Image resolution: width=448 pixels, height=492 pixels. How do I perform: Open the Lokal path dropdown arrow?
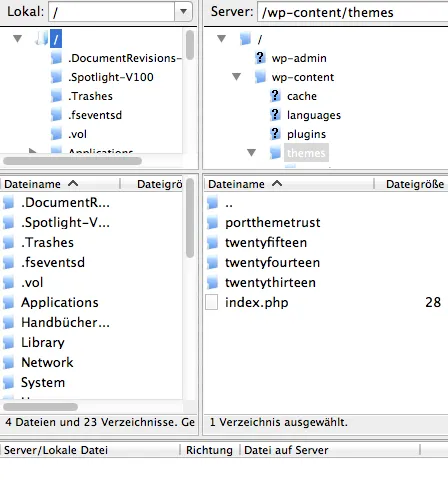click(183, 11)
